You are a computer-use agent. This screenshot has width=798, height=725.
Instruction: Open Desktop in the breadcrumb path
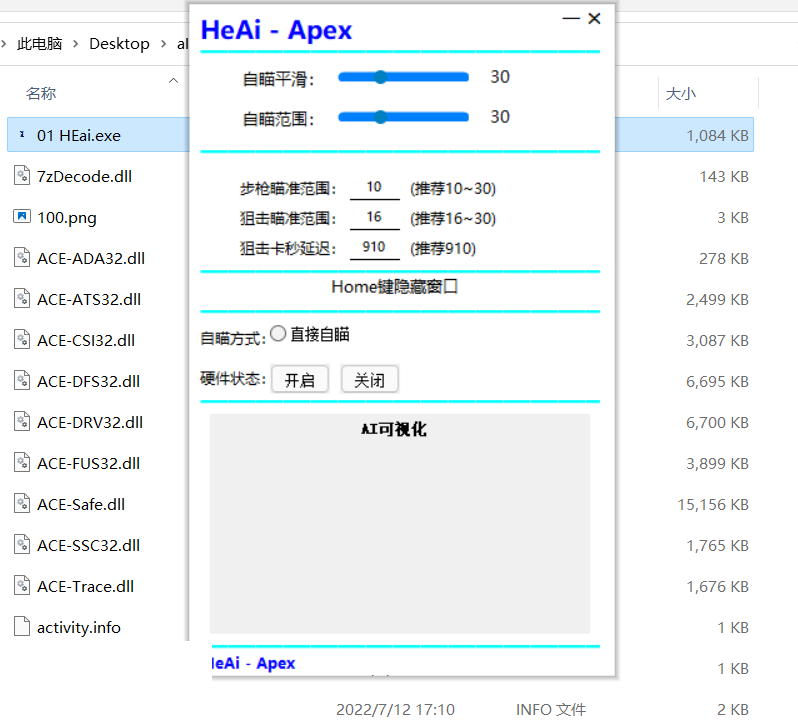click(x=119, y=44)
